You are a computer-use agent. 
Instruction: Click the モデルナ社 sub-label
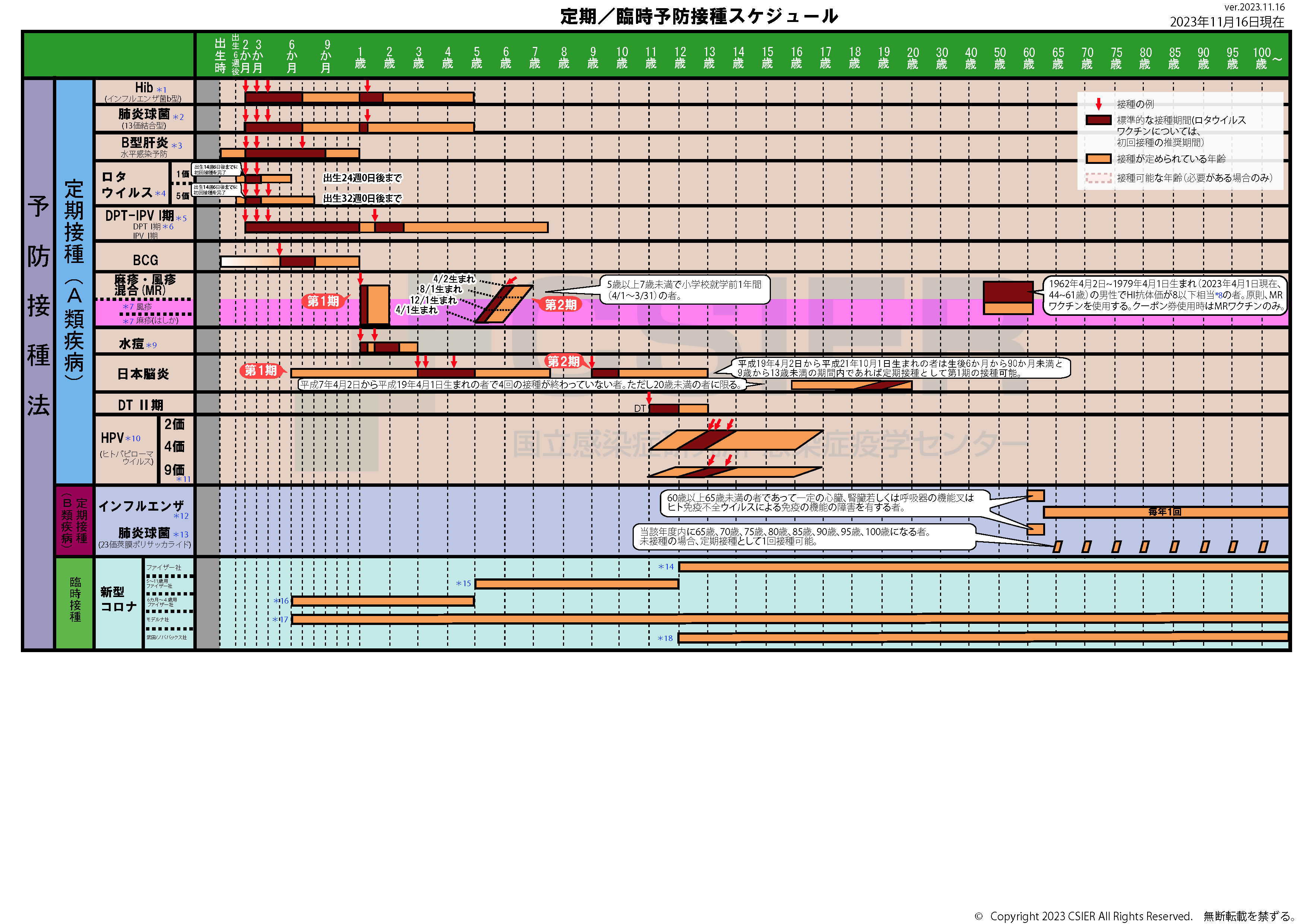158,619
